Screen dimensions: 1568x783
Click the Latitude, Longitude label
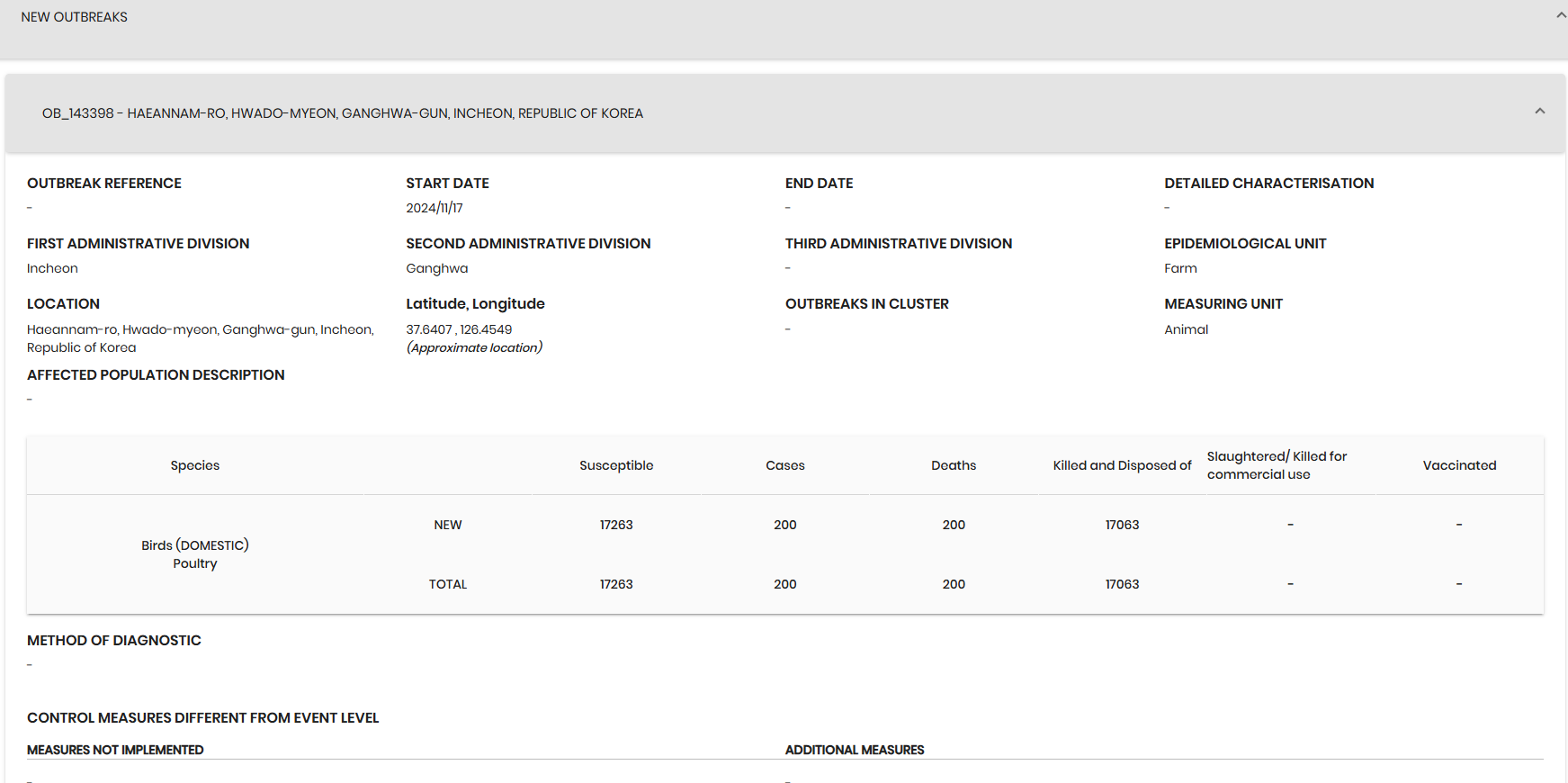(475, 304)
